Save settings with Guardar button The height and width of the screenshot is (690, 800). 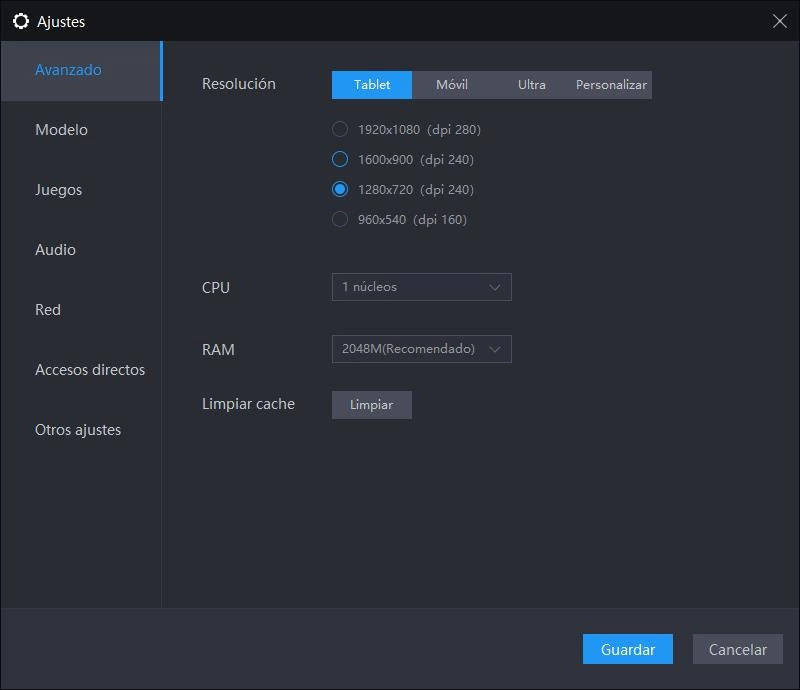628,649
